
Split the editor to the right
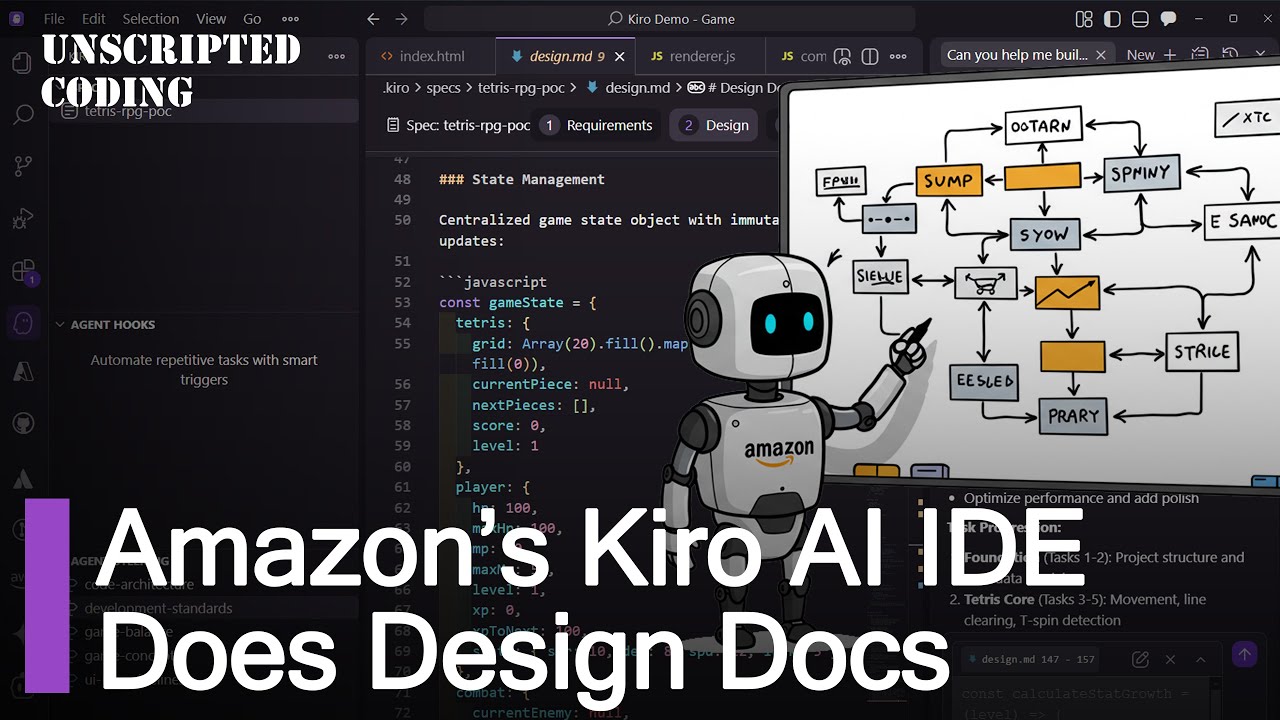click(x=870, y=56)
